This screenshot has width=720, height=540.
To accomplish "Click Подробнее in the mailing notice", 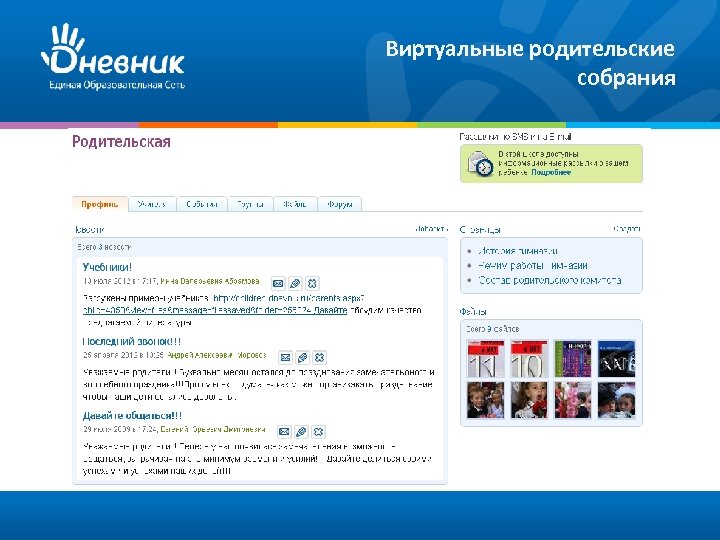I will click(x=551, y=172).
